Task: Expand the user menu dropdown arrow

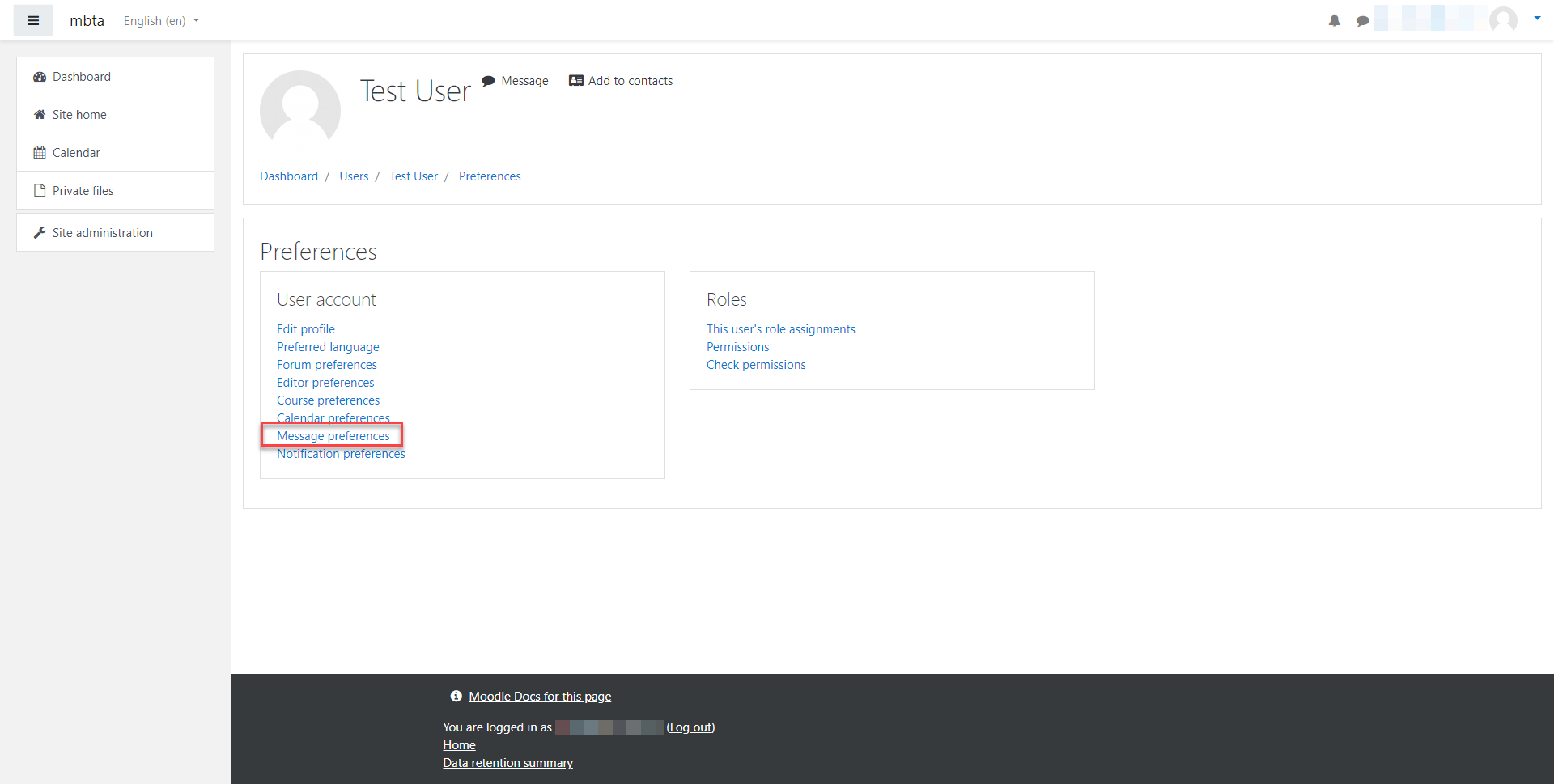Action: point(1537,18)
